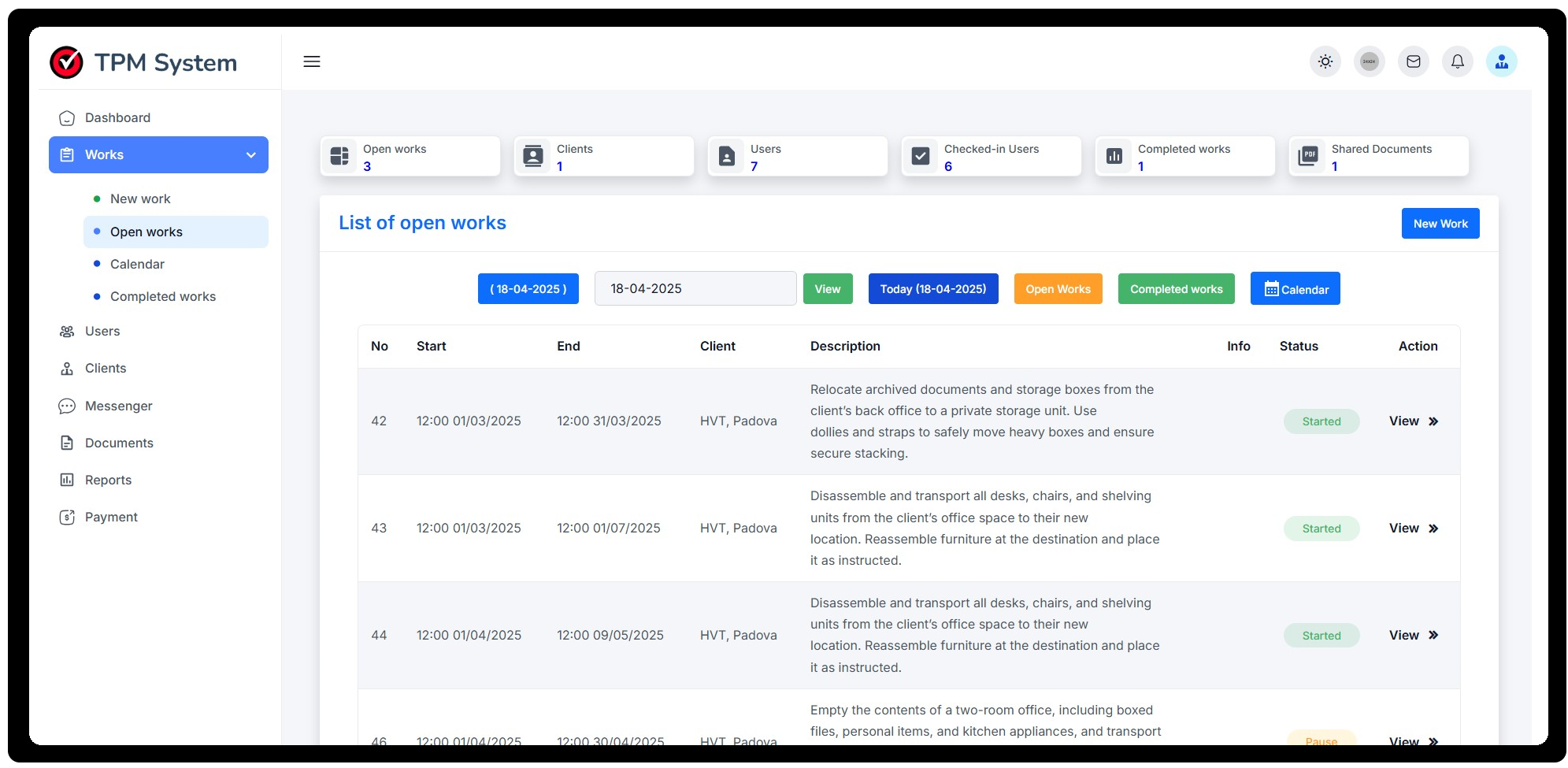The height and width of the screenshot is (768, 1568).
Task: Click the date input field 18-04-2025
Action: click(x=695, y=289)
